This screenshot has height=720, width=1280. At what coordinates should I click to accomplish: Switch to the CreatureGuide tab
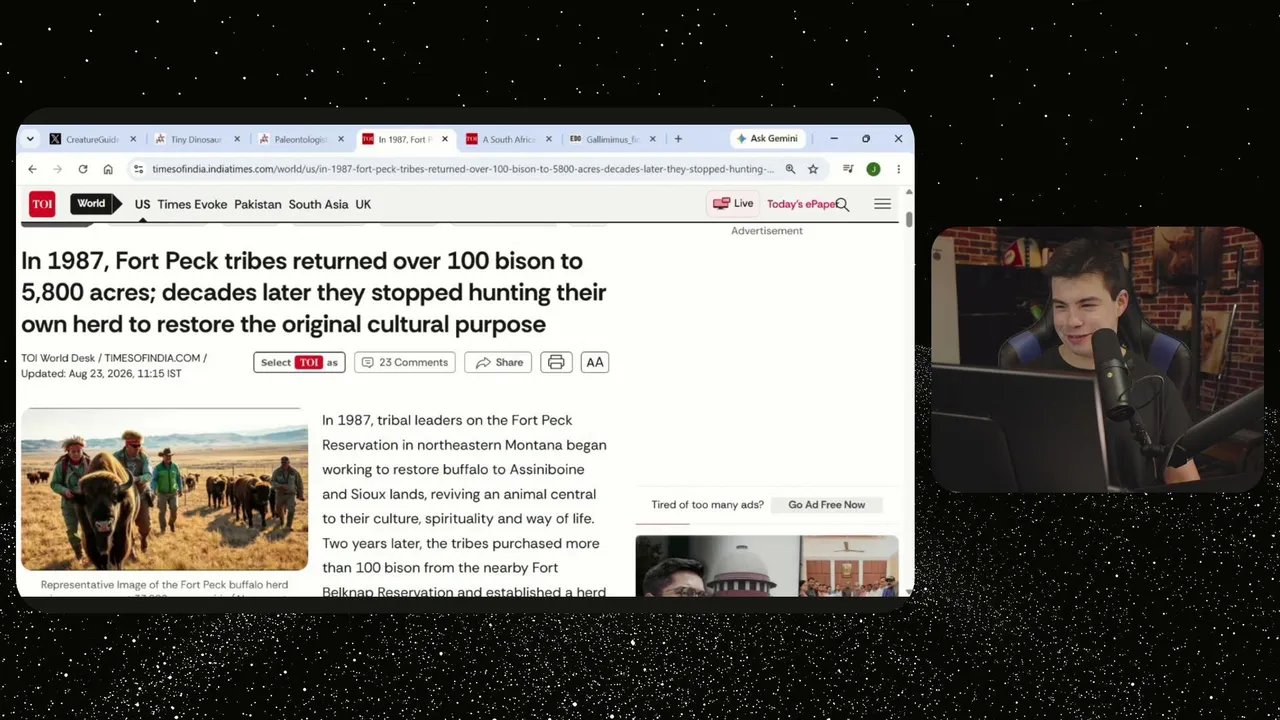(84, 139)
